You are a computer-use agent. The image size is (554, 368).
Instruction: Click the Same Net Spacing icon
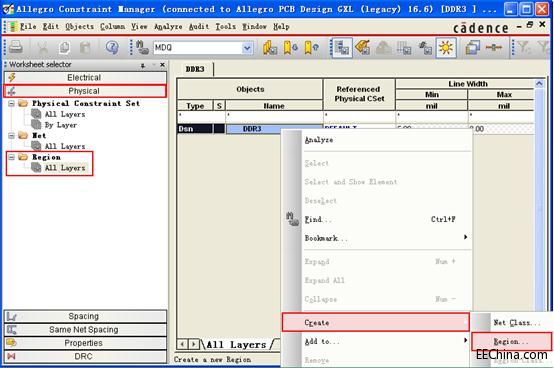[12, 330]
